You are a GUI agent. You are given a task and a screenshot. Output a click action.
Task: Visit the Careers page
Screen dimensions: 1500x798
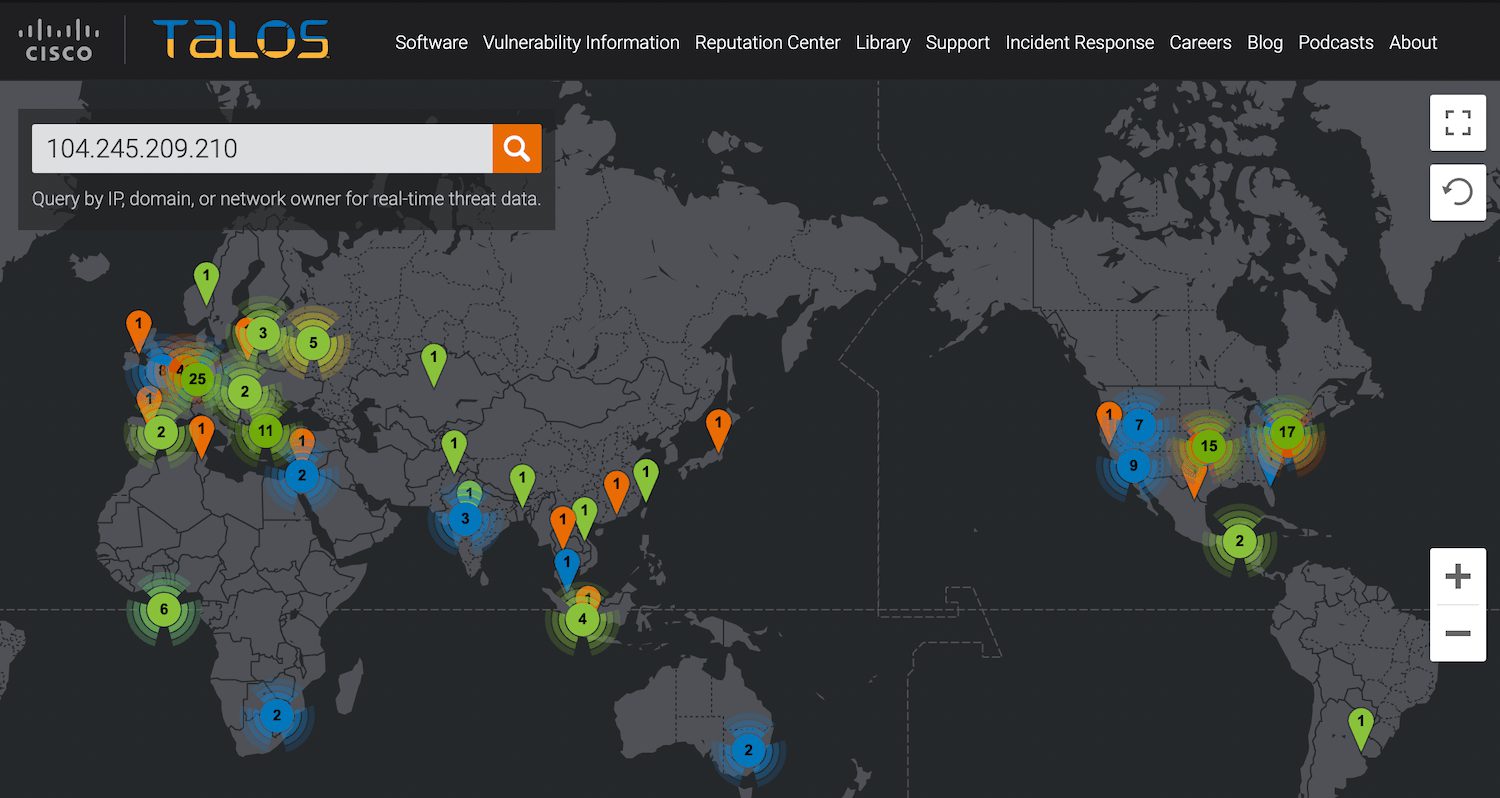tap(1200, 42)
